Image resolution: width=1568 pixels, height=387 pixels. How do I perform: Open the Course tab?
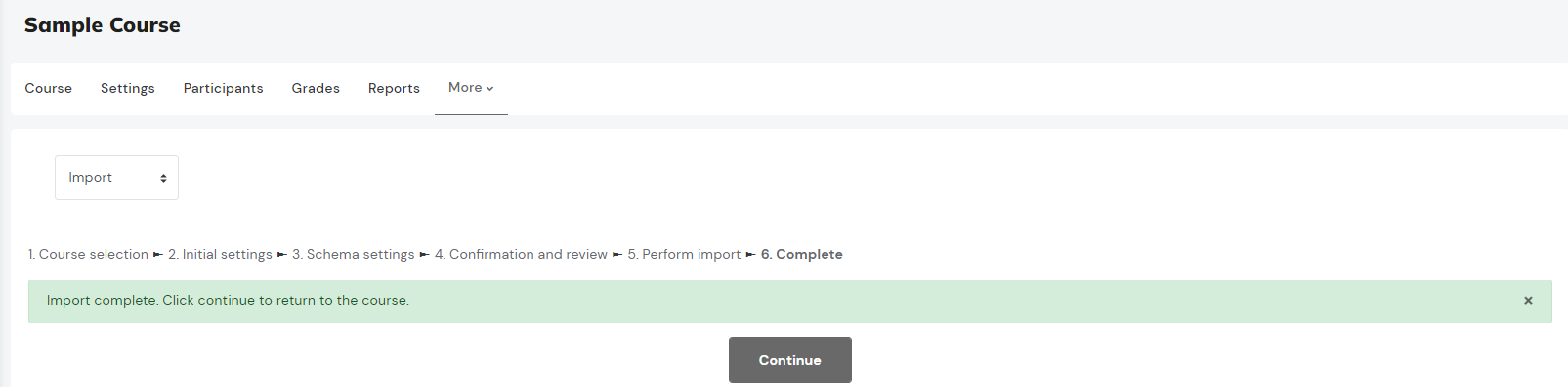(49, 88)
